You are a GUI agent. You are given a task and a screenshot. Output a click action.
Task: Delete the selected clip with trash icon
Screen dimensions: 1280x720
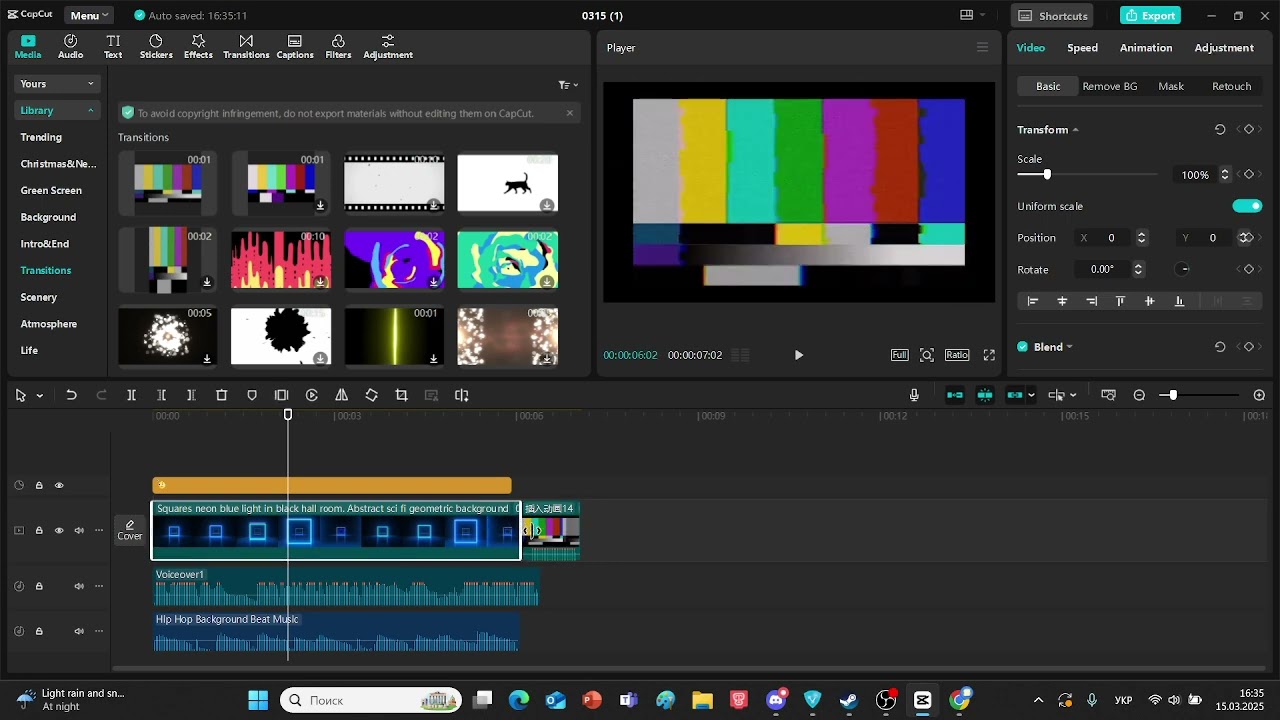(222, 395)
